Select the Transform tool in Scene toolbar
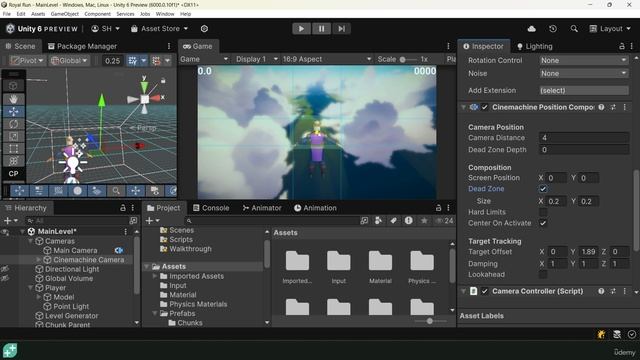This screenshot has width=640, height=360. (13, 161)
